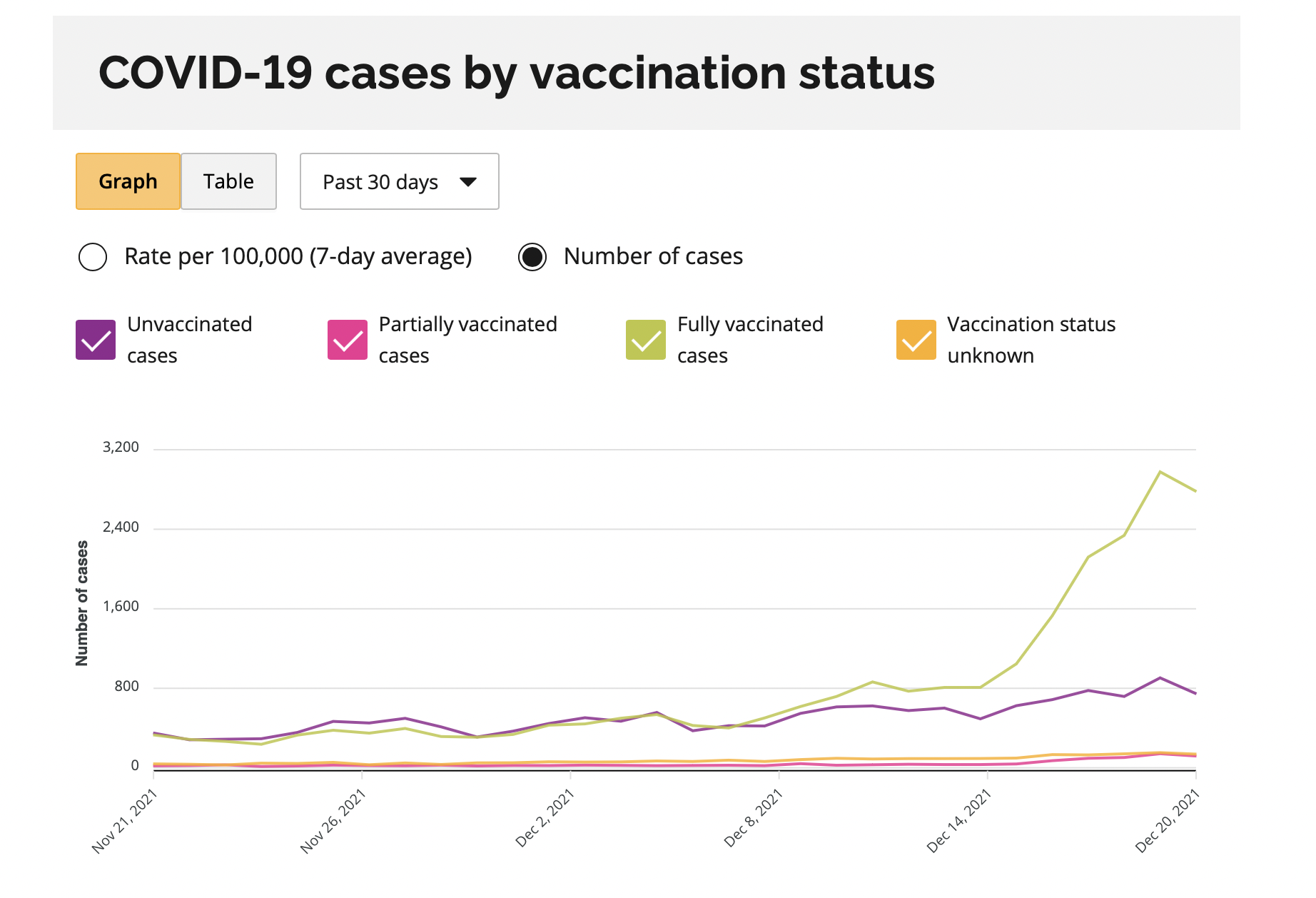Select Number of cases radio button
The width and height of the screenshot is (1316, 898).
click(532, 257)
